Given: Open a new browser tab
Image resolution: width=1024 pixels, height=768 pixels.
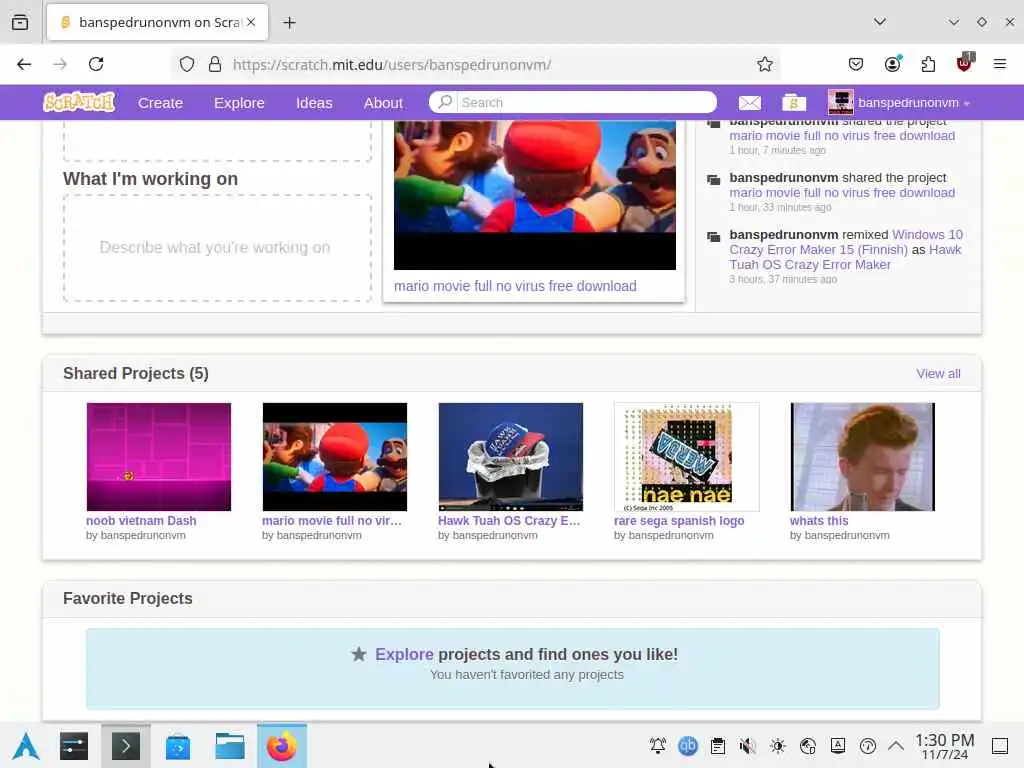Looking at the screenshot, I should (289, 23).
